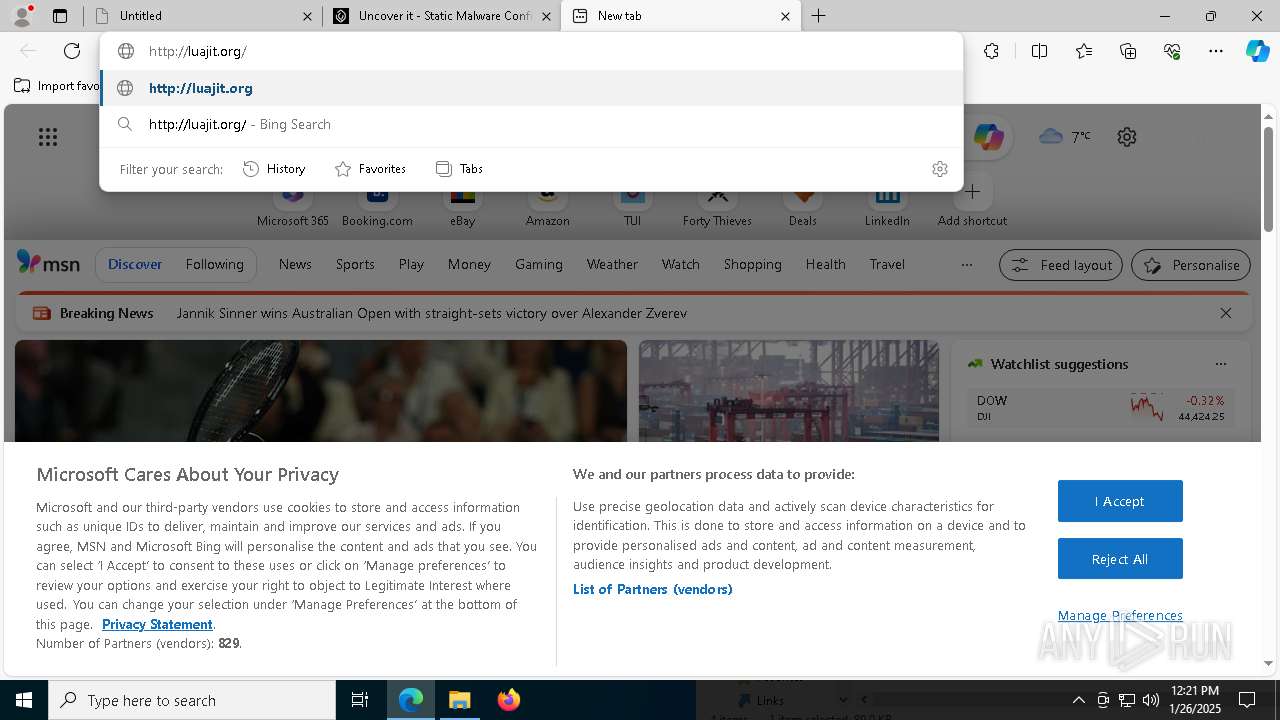Show hidden system tray icons
Screen dimensions: 1280x720
[1078, 700]
